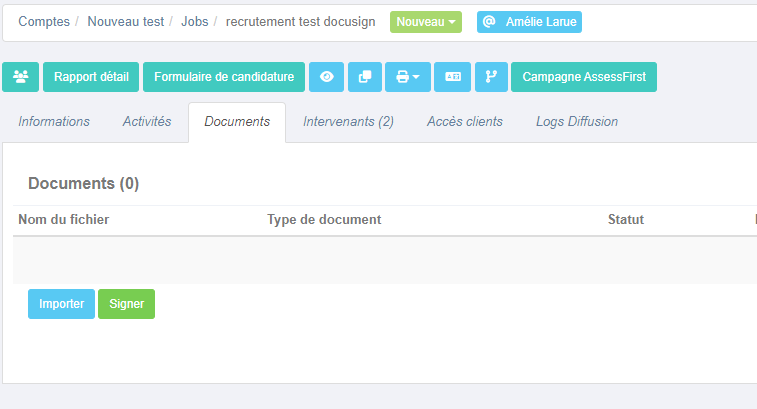Switch to the Activités tab
The height and width of the screenshot is (409, 757).
click(147, 121)
